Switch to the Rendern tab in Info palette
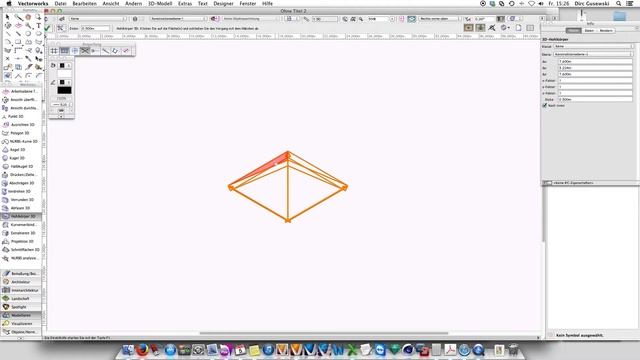Image resolution: width=640 pixels, height=360 pixels. click(606, 31)
